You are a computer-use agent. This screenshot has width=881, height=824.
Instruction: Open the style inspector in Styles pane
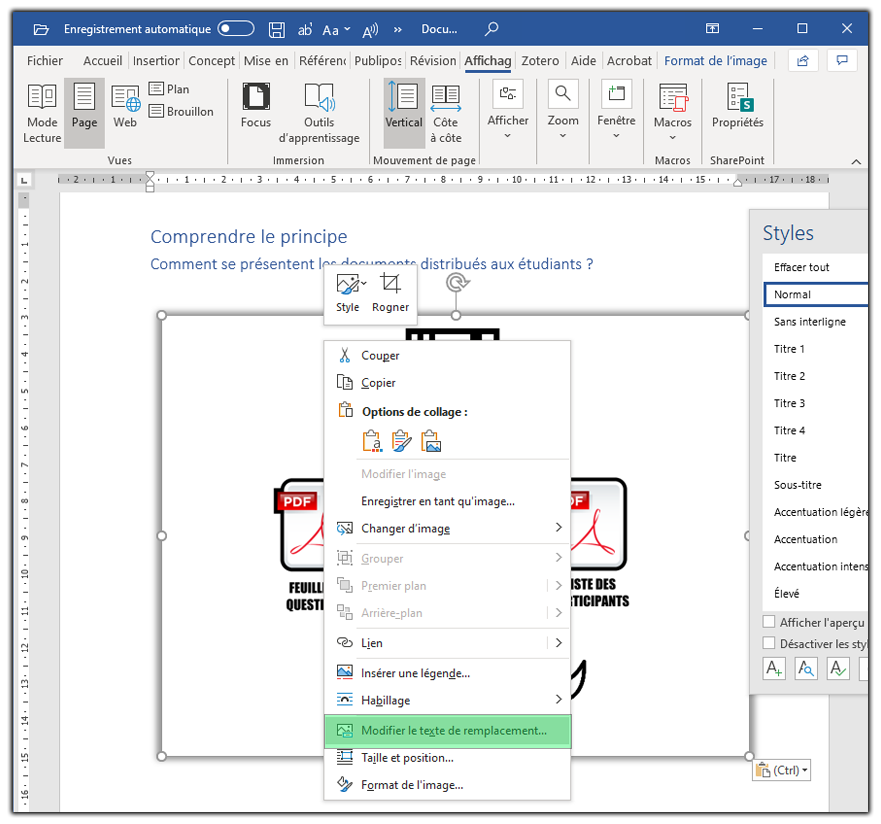pyautogui.click(x=806, y=668)
